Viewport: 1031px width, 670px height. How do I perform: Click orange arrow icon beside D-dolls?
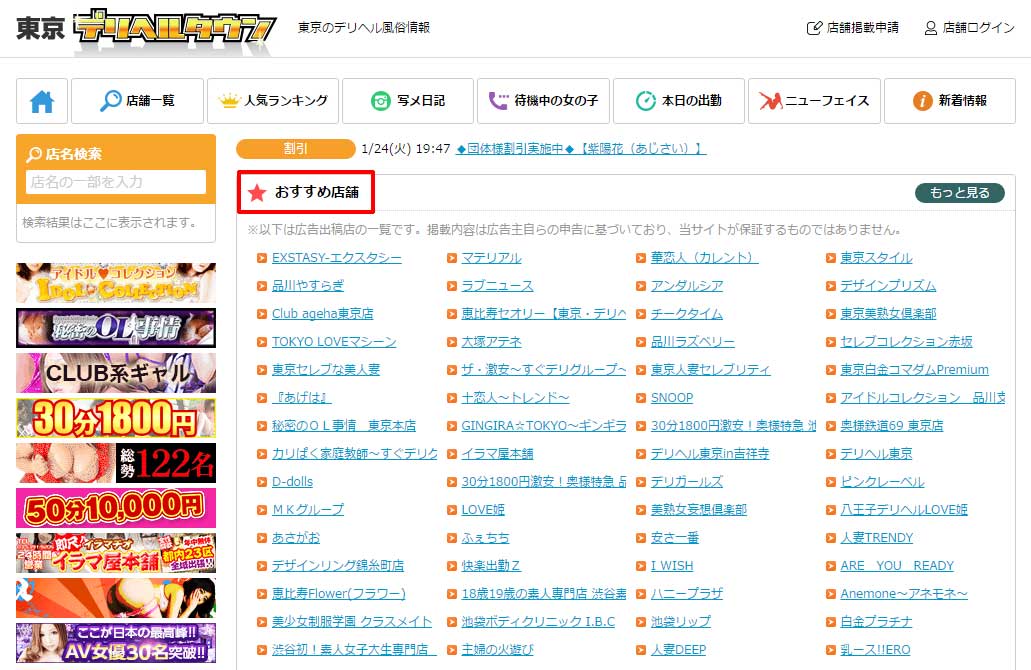262,483
